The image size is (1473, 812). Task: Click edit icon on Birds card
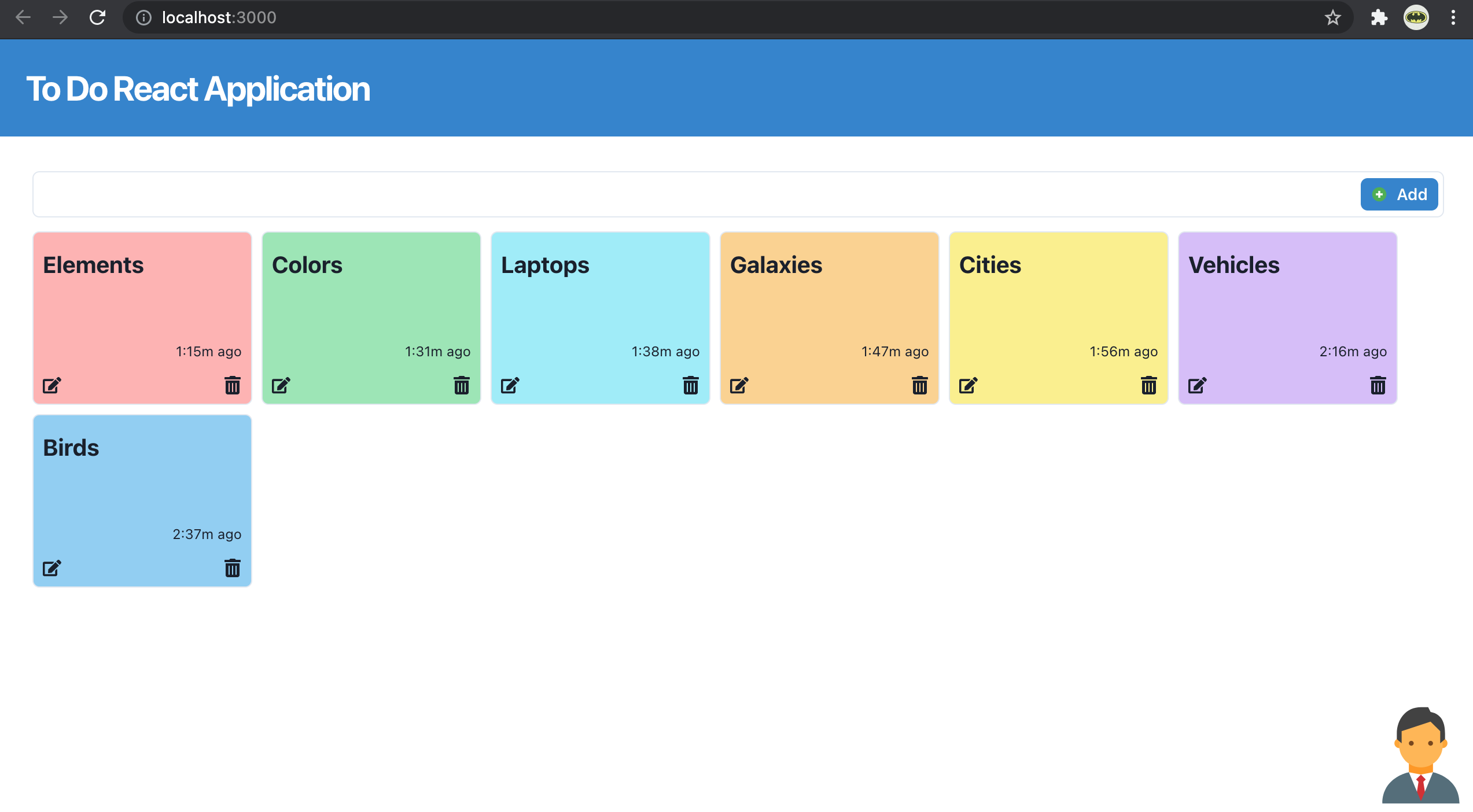[51, 568]
